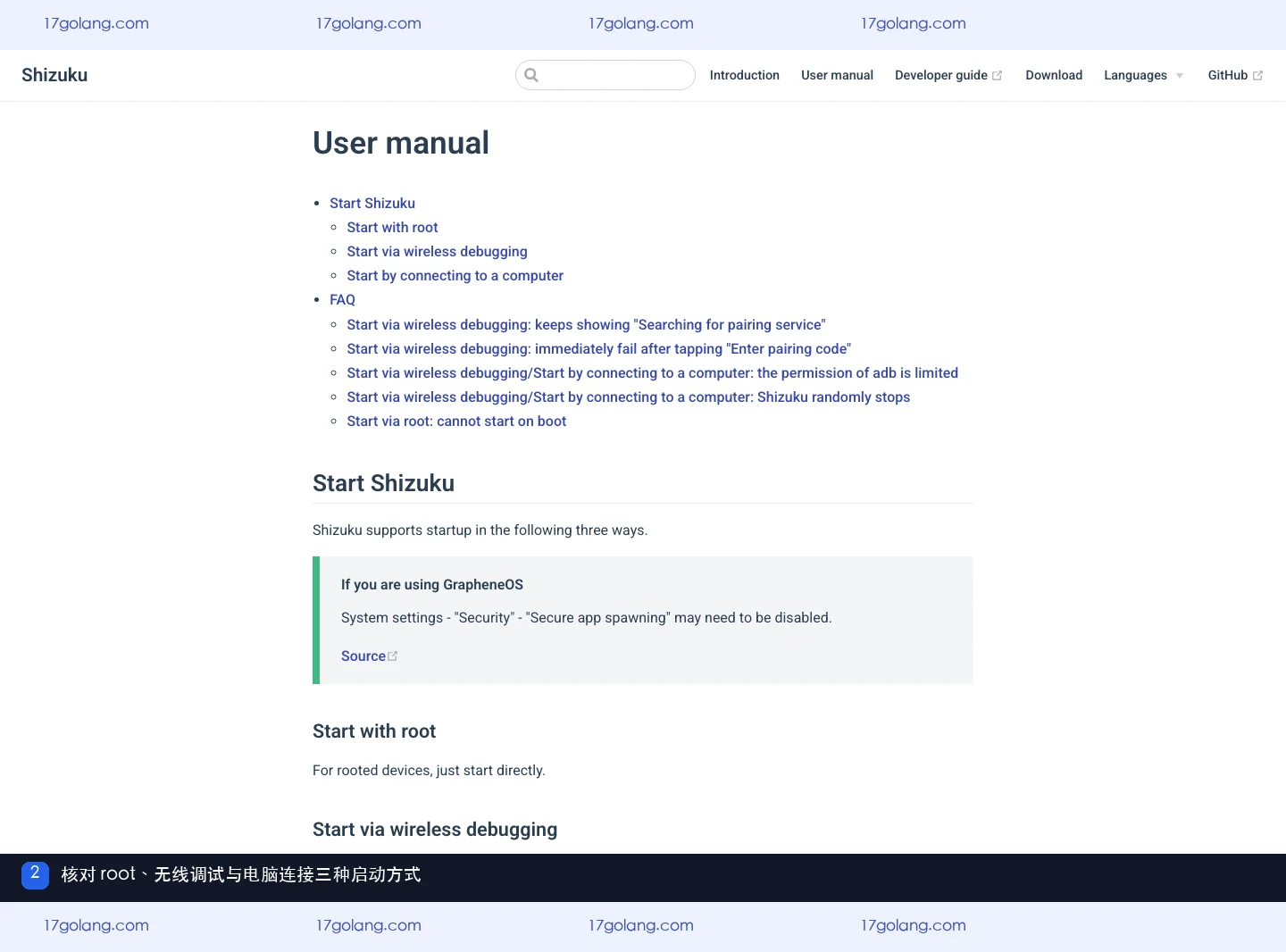1286x952 pixels.
Task: Jump to Start Shizuku section
Action: [372, 204]
